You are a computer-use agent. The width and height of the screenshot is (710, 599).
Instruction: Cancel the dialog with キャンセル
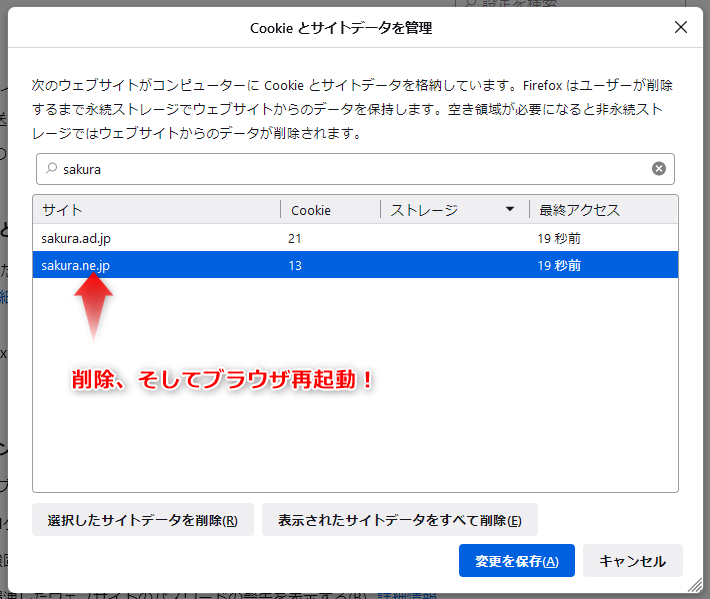[x=632, y=561]
